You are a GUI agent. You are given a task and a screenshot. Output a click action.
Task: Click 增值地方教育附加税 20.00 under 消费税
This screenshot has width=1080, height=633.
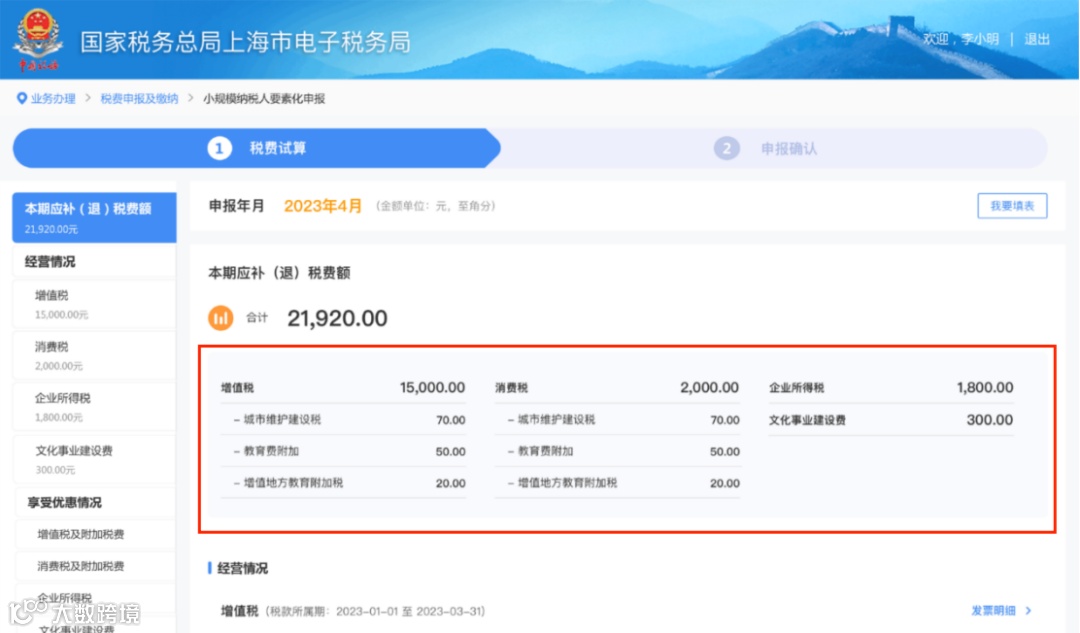617,483
